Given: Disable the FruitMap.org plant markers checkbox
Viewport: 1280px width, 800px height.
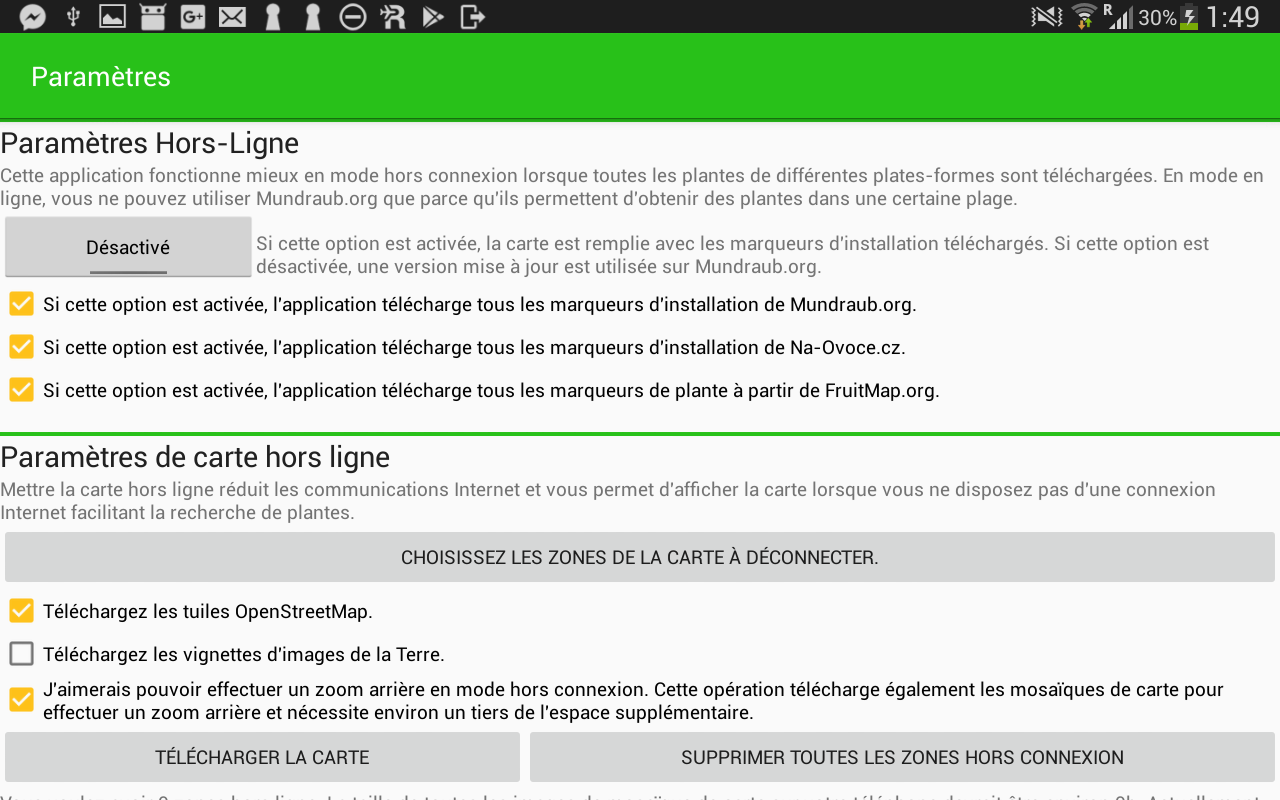Looking at the screenshot, I should point(22,390).
